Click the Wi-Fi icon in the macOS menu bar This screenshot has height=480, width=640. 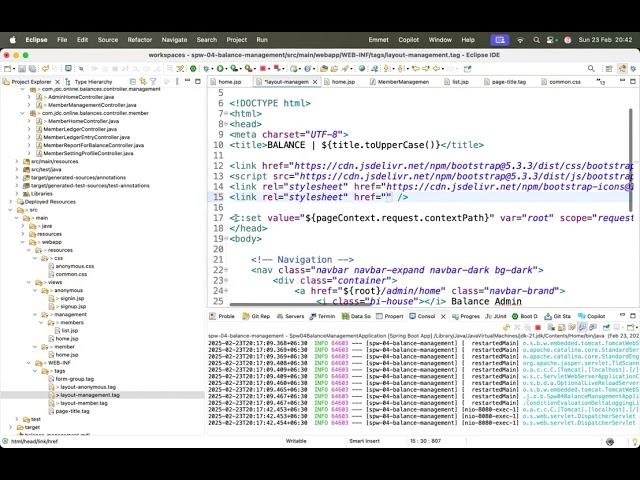pos(520,40)
